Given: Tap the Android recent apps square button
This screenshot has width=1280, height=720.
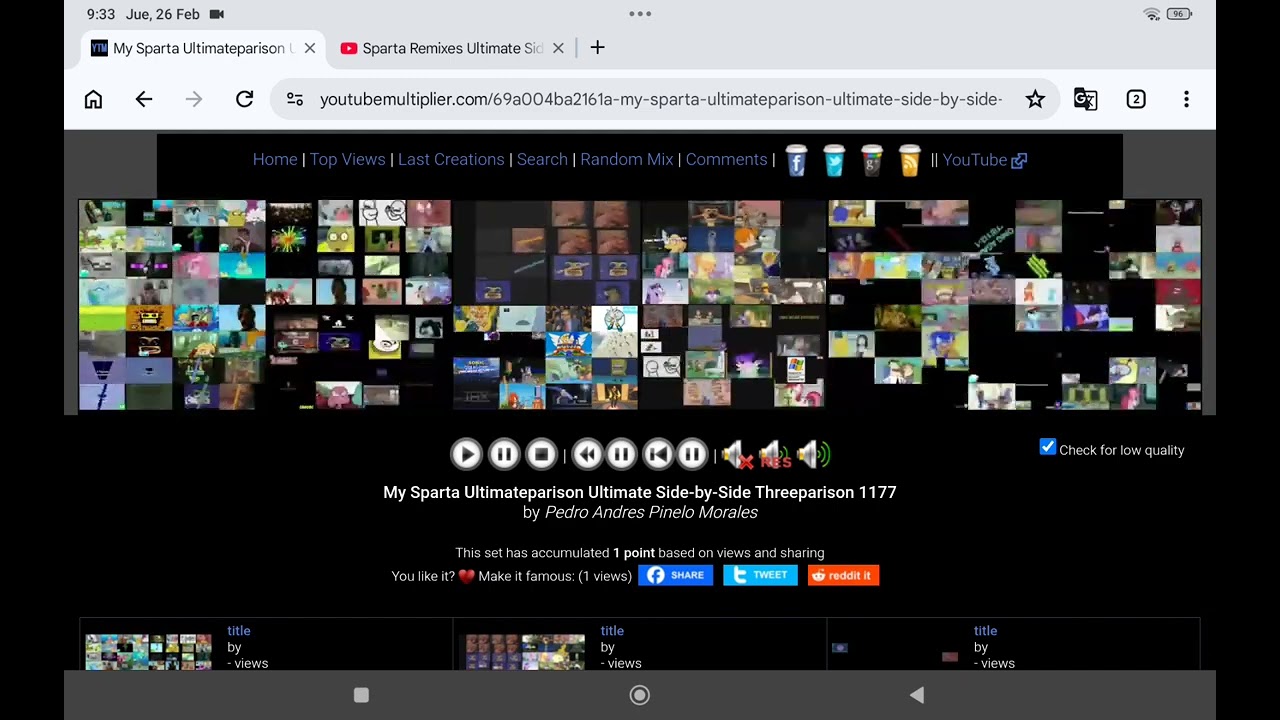Looking at the screenshot, I should pos(362,695).
